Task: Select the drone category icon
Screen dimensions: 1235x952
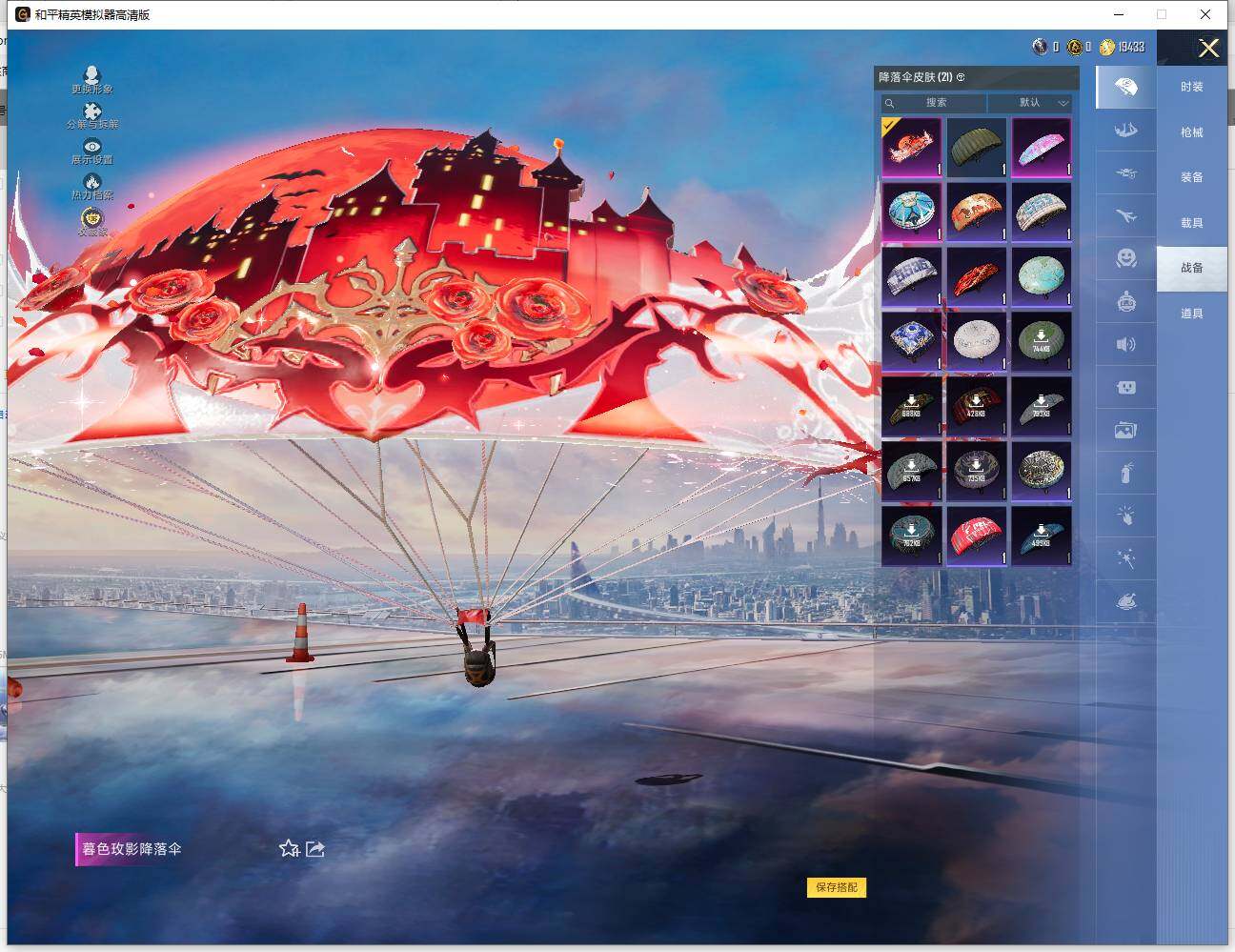Action: tap(1125, 174)
